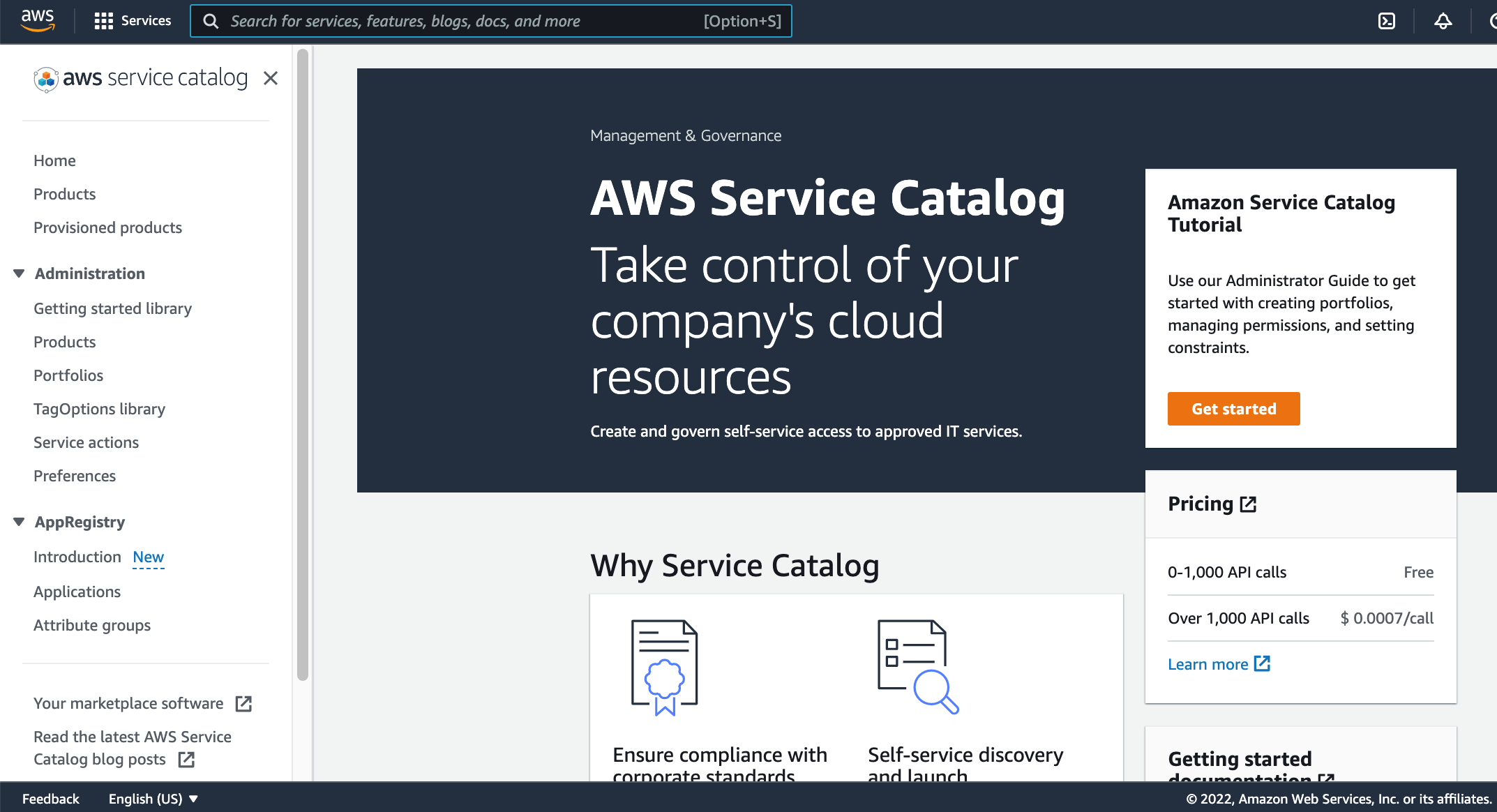The image size is (1497, 812).
Task: Click the New badge next to Introduction
Action: tap(148, 557)
